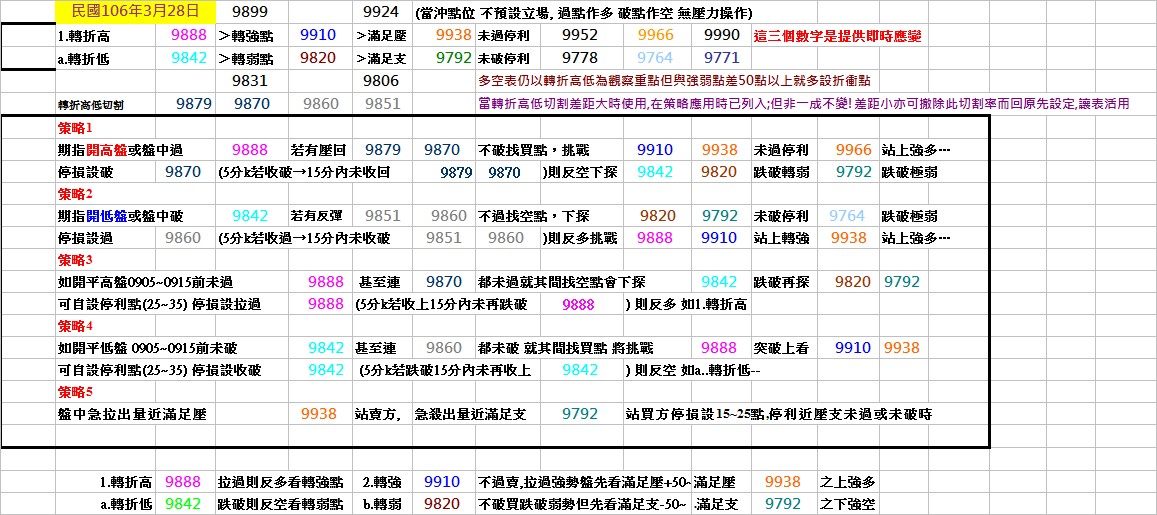This screenshot has width=1157, height=515.
Task: Select the purple note starting with 當轉折高低切割差距大時使用
Action: point(804,104)
